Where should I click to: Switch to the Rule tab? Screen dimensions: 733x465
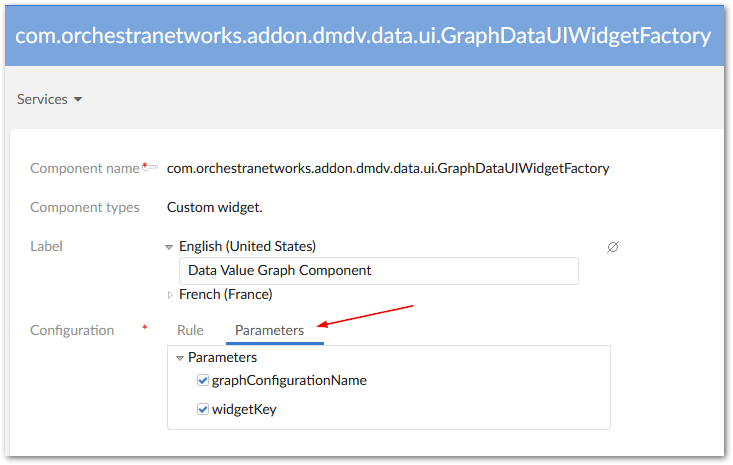[x=190, y=330]
